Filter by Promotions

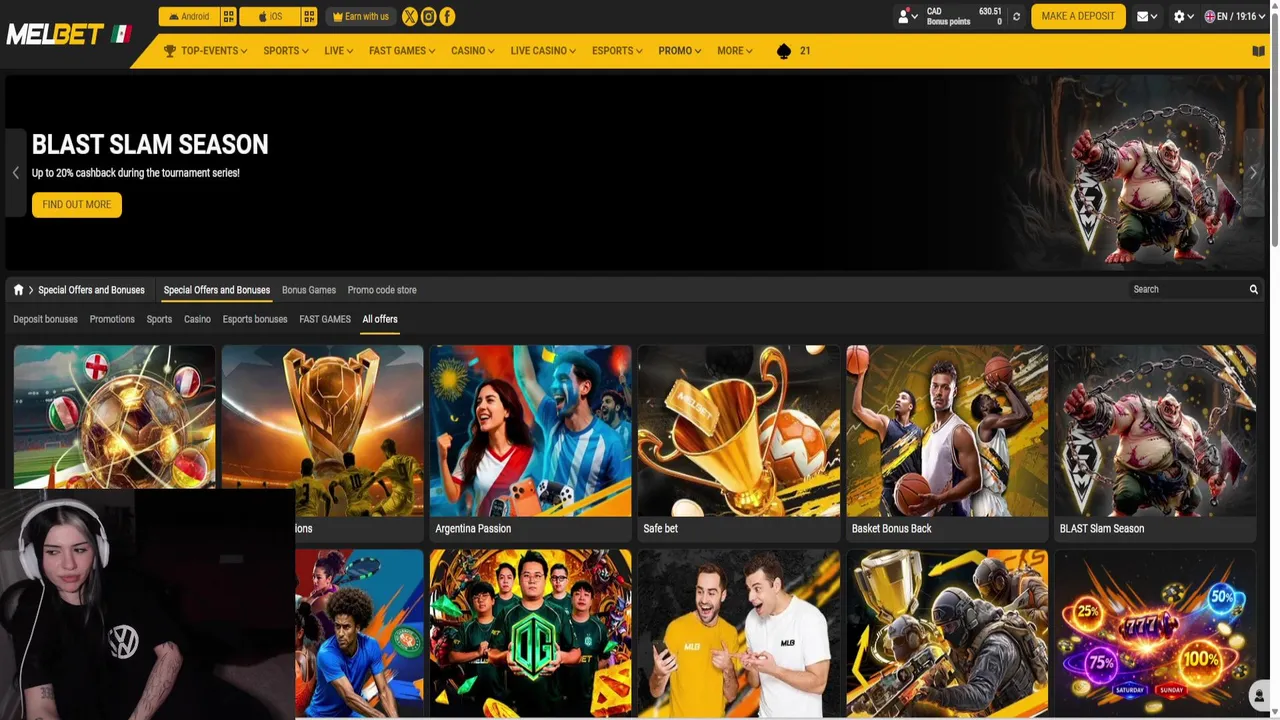point(112,319)
